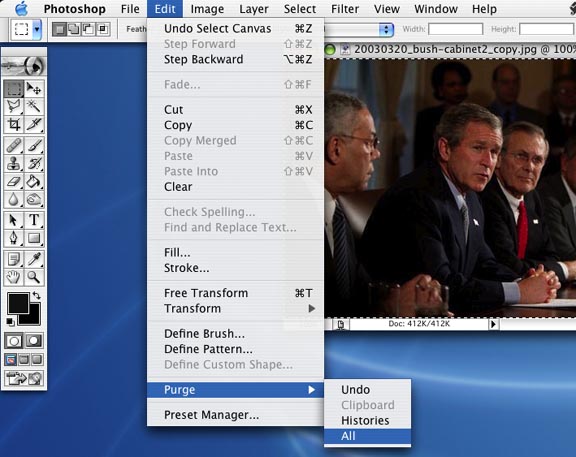This screenshot has width=576, height=457.
Task: Choose Subtract from Selection mode
Action: (88, 29)
